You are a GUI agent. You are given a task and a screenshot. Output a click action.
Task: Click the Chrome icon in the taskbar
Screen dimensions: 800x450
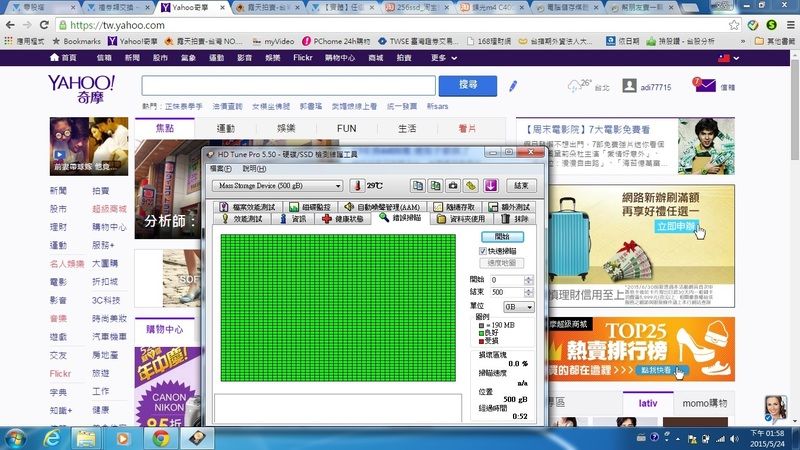[x=159, y=437]
